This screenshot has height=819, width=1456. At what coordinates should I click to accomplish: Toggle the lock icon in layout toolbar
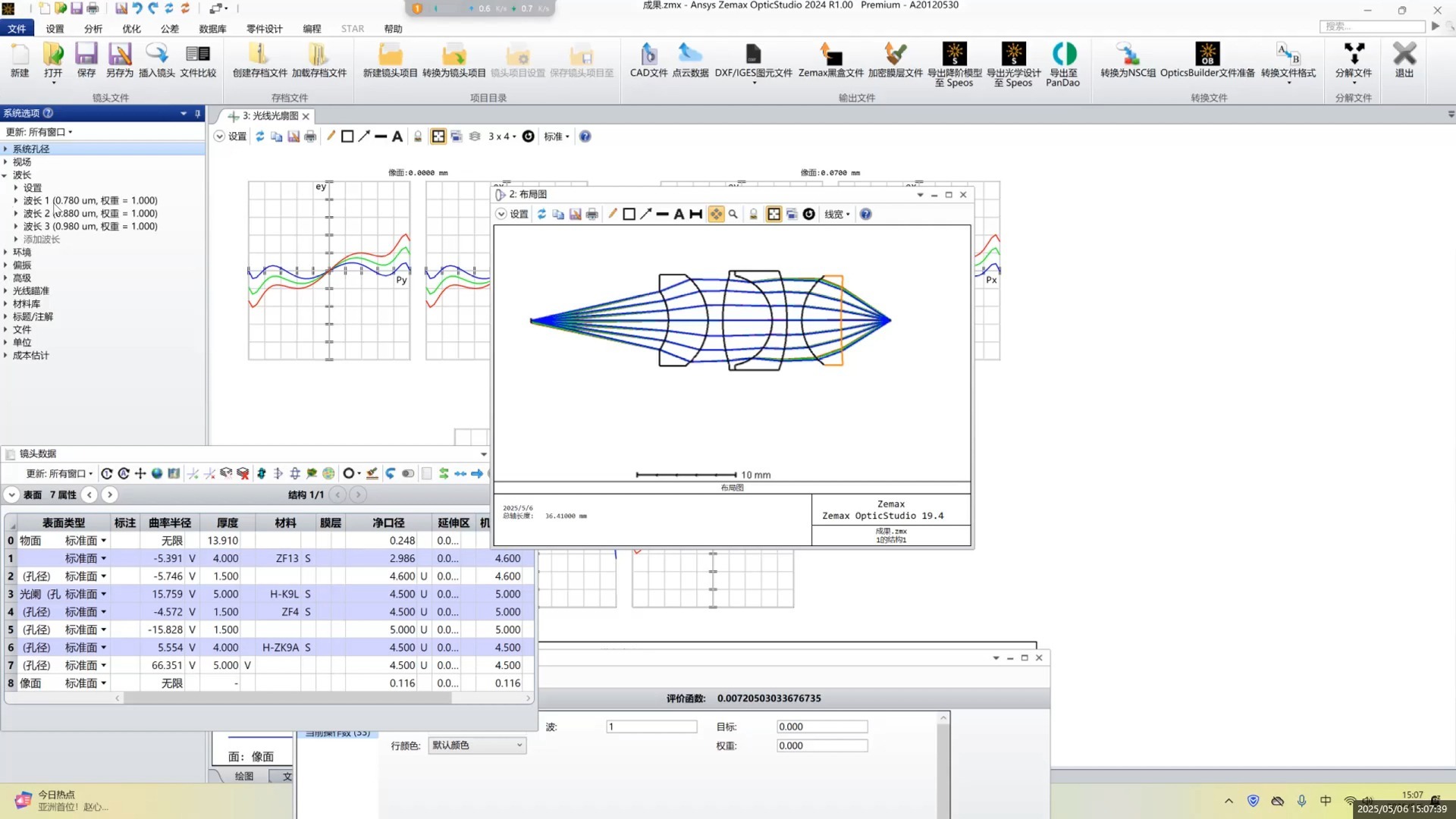(754, 215)
